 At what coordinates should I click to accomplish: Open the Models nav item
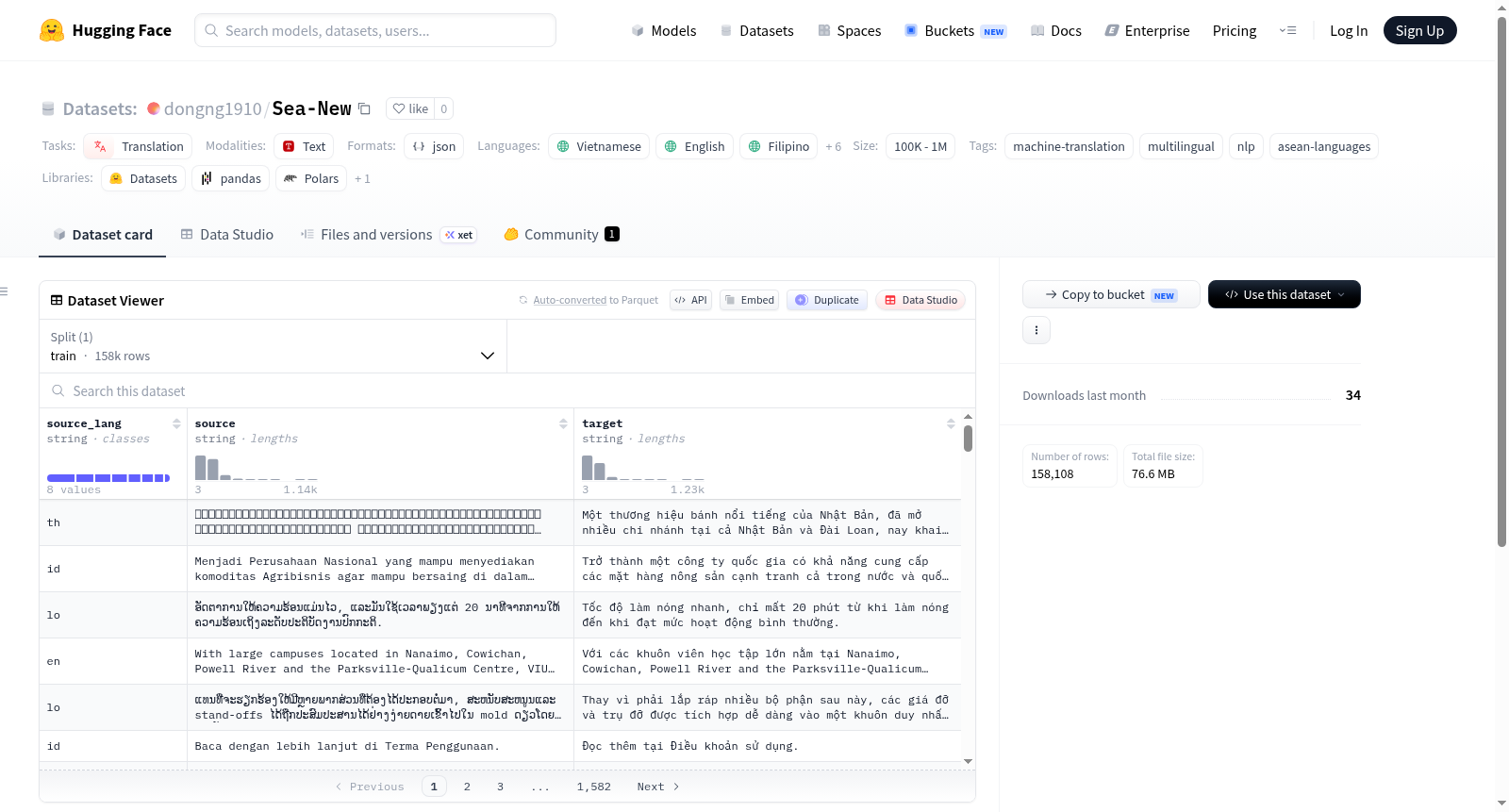pyautogui.click(x=664, y=31)
